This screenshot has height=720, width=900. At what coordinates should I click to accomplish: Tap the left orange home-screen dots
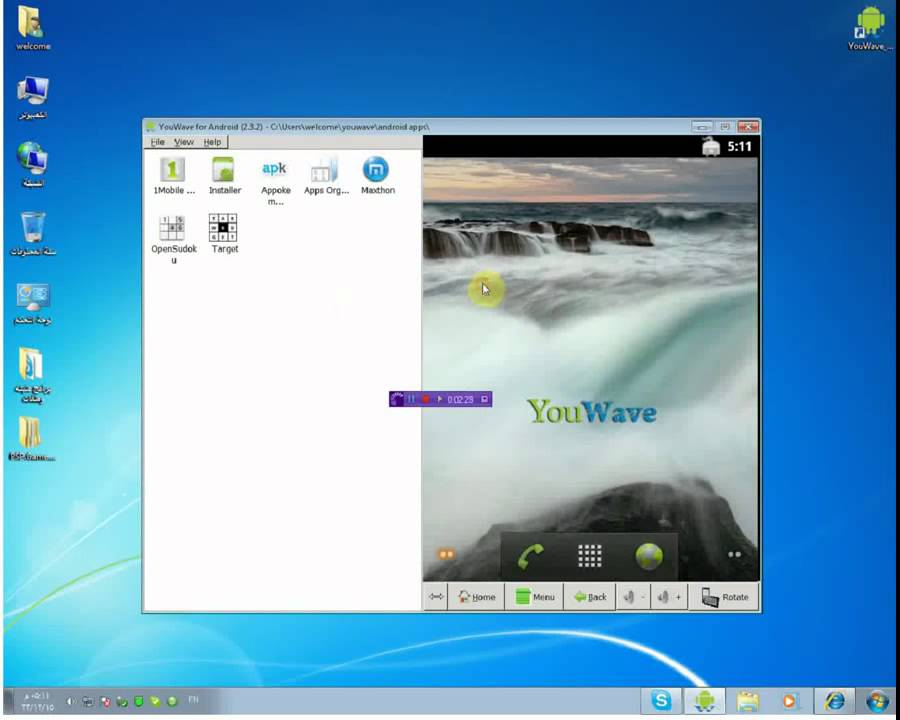446,554
